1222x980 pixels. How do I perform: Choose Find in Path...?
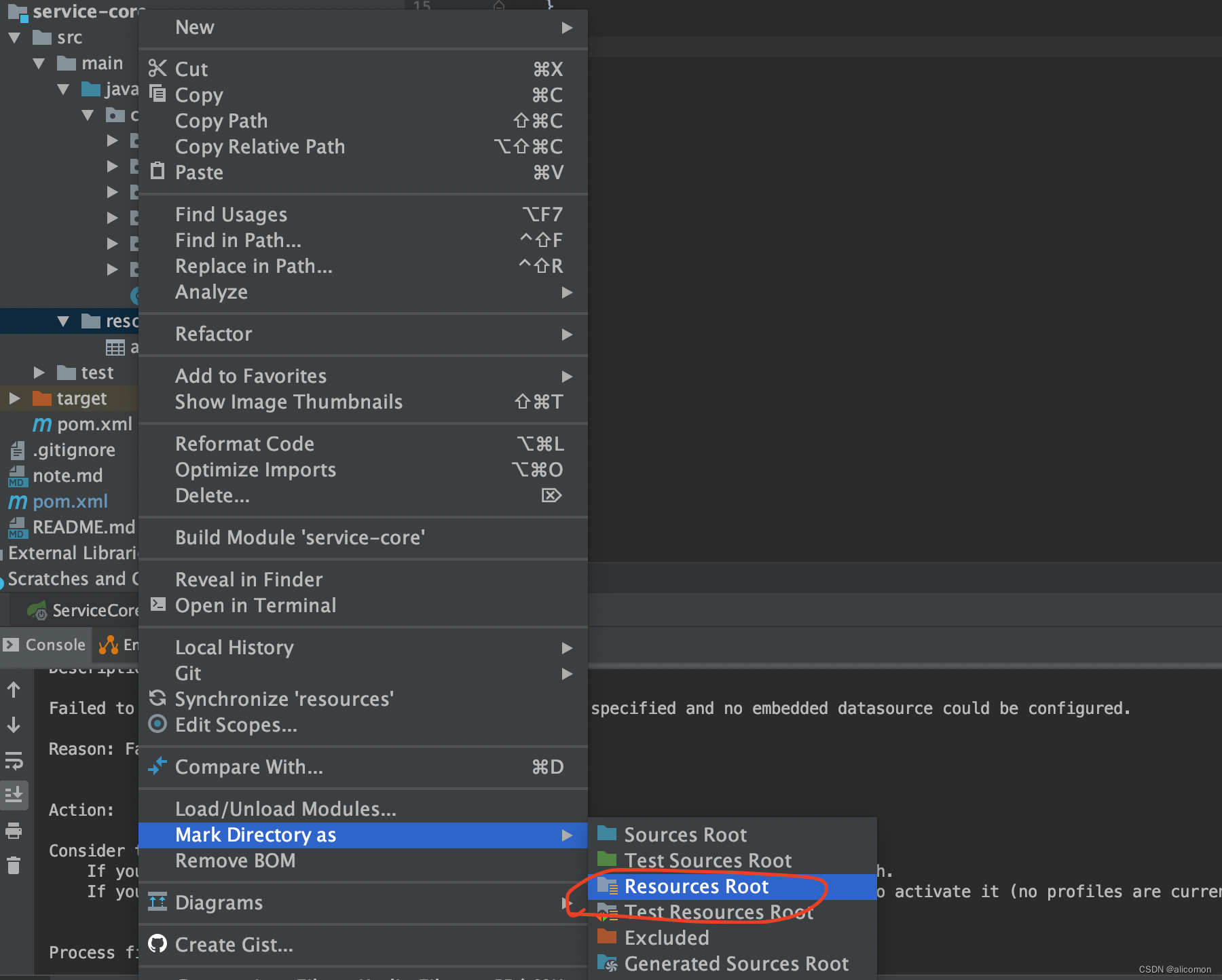click(363, 240)
